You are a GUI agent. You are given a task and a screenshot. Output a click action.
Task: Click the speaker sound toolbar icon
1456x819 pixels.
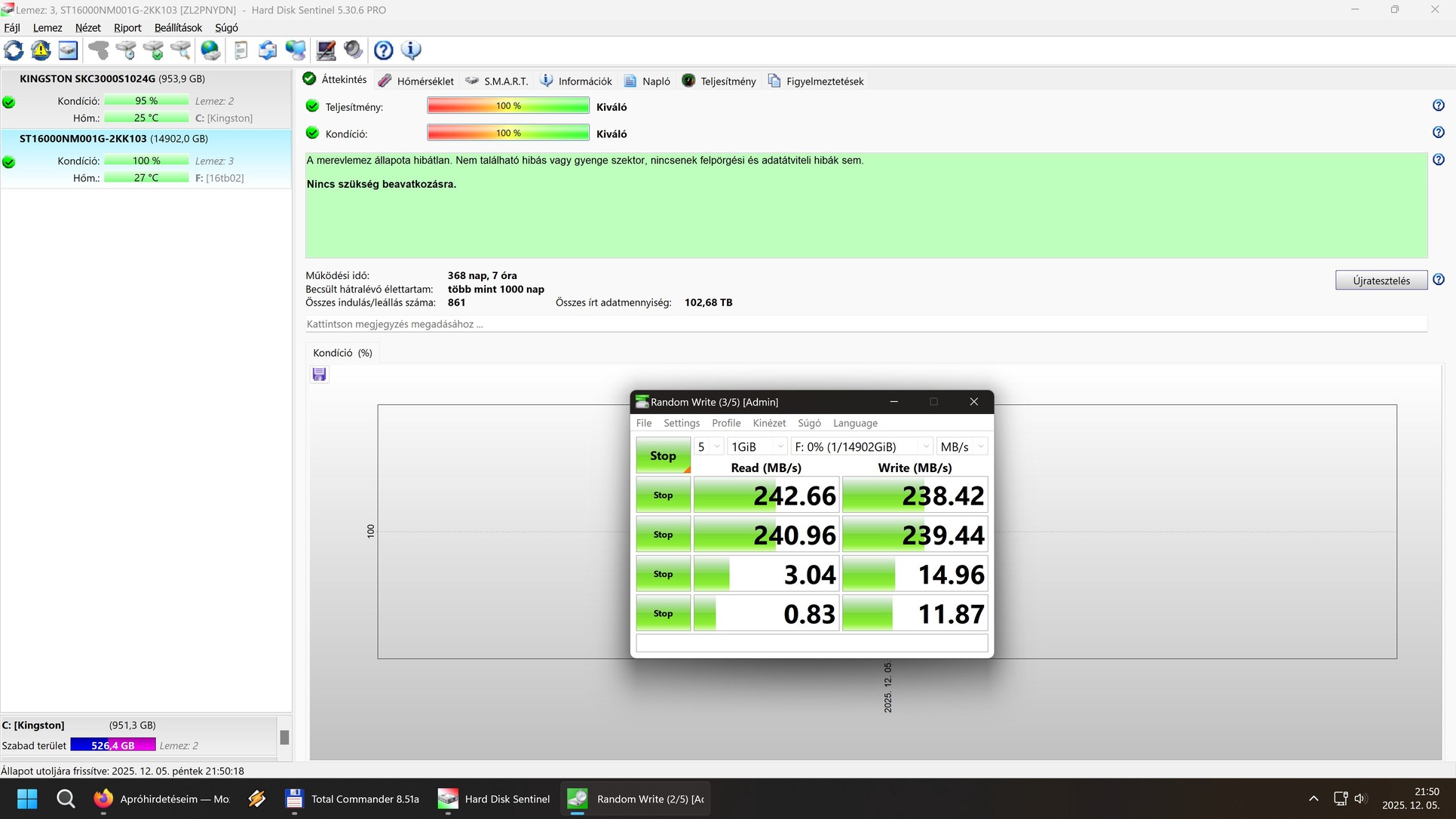tap(353, 51)
